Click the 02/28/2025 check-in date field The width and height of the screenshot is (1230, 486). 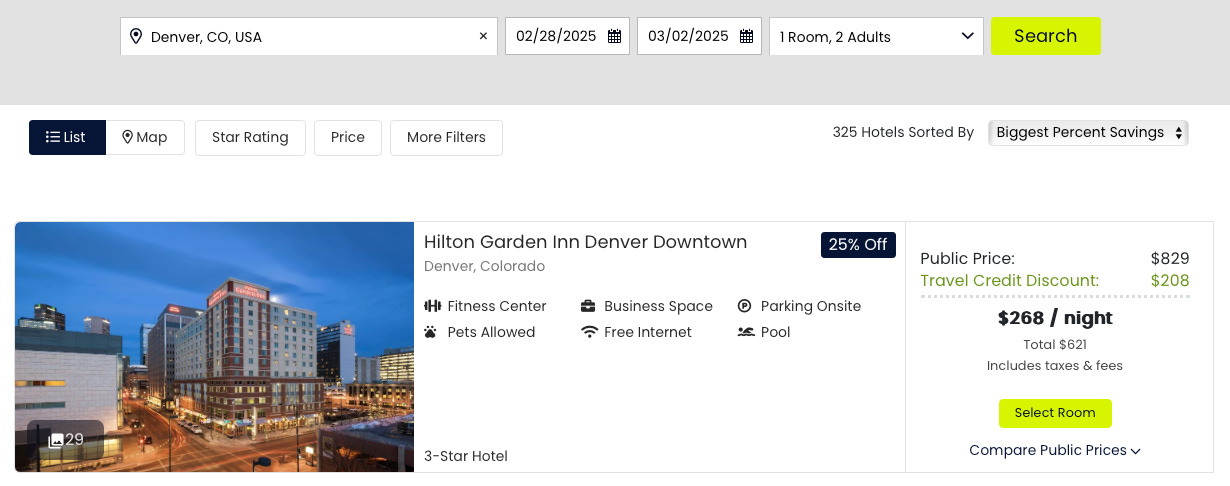tap(567, 36)
